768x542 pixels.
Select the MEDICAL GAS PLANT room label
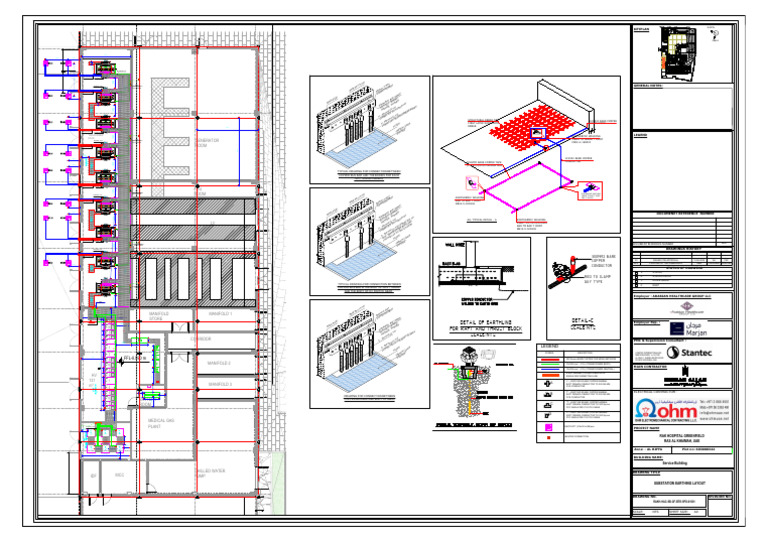(x=161, y=424)
